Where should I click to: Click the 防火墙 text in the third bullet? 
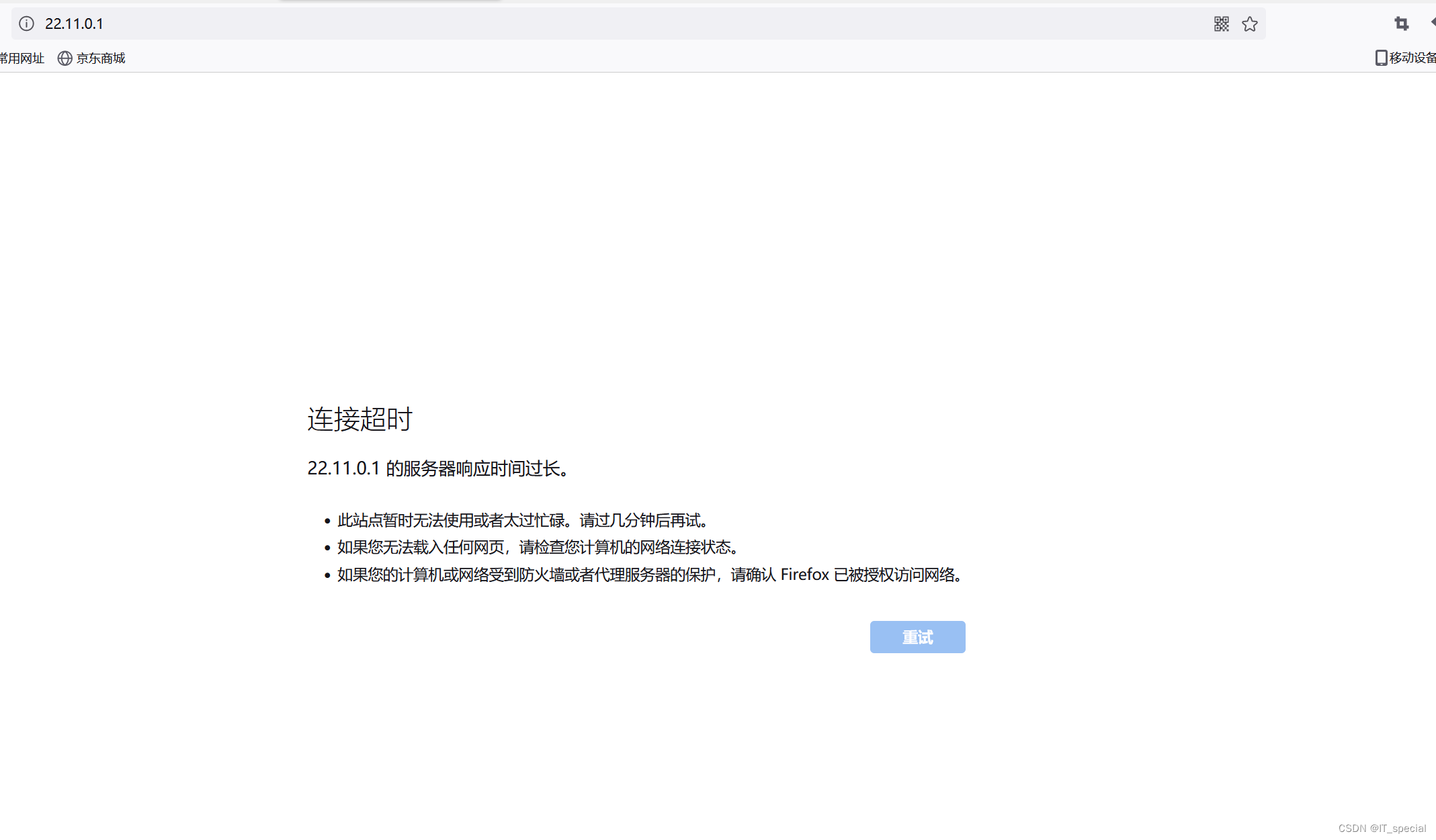click(542, 575)
